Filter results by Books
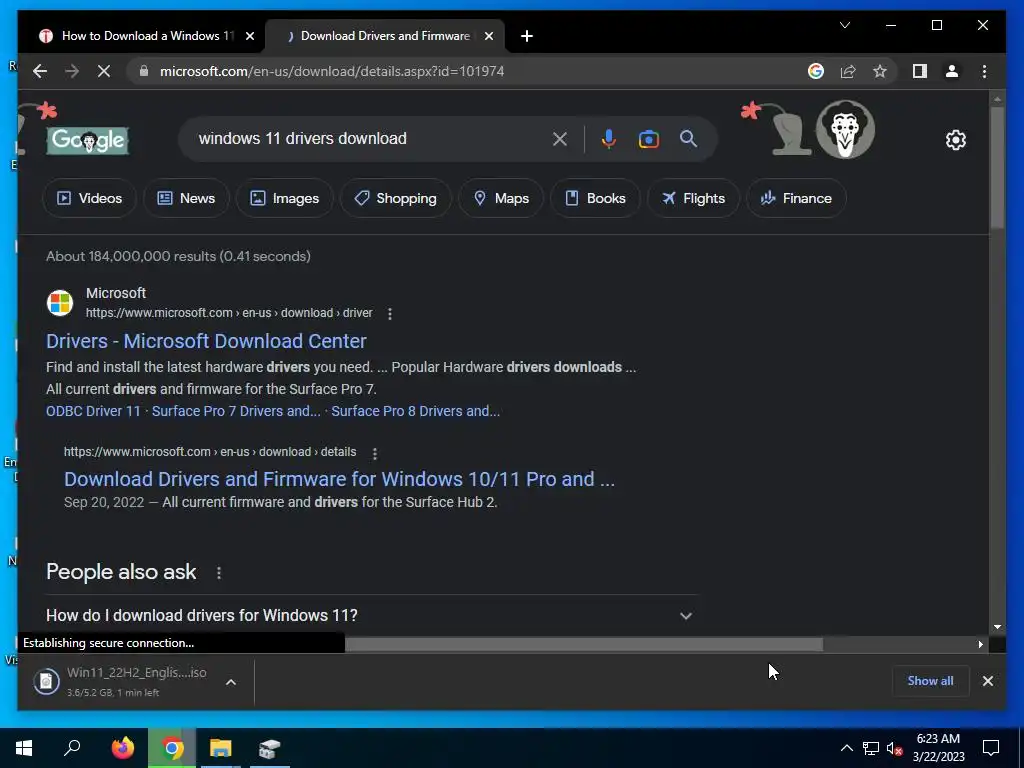1024x768 pixels. [x=595, y=198]
